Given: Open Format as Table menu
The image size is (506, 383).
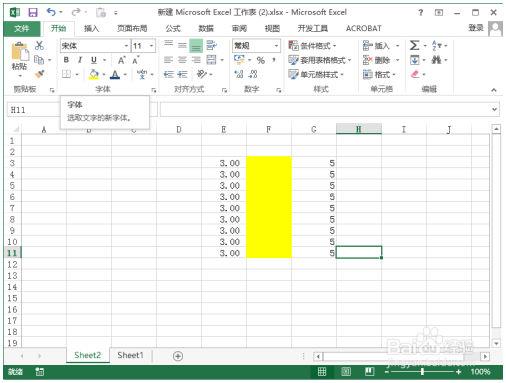Looking at the screenshot, I should (x=320, y=60).
